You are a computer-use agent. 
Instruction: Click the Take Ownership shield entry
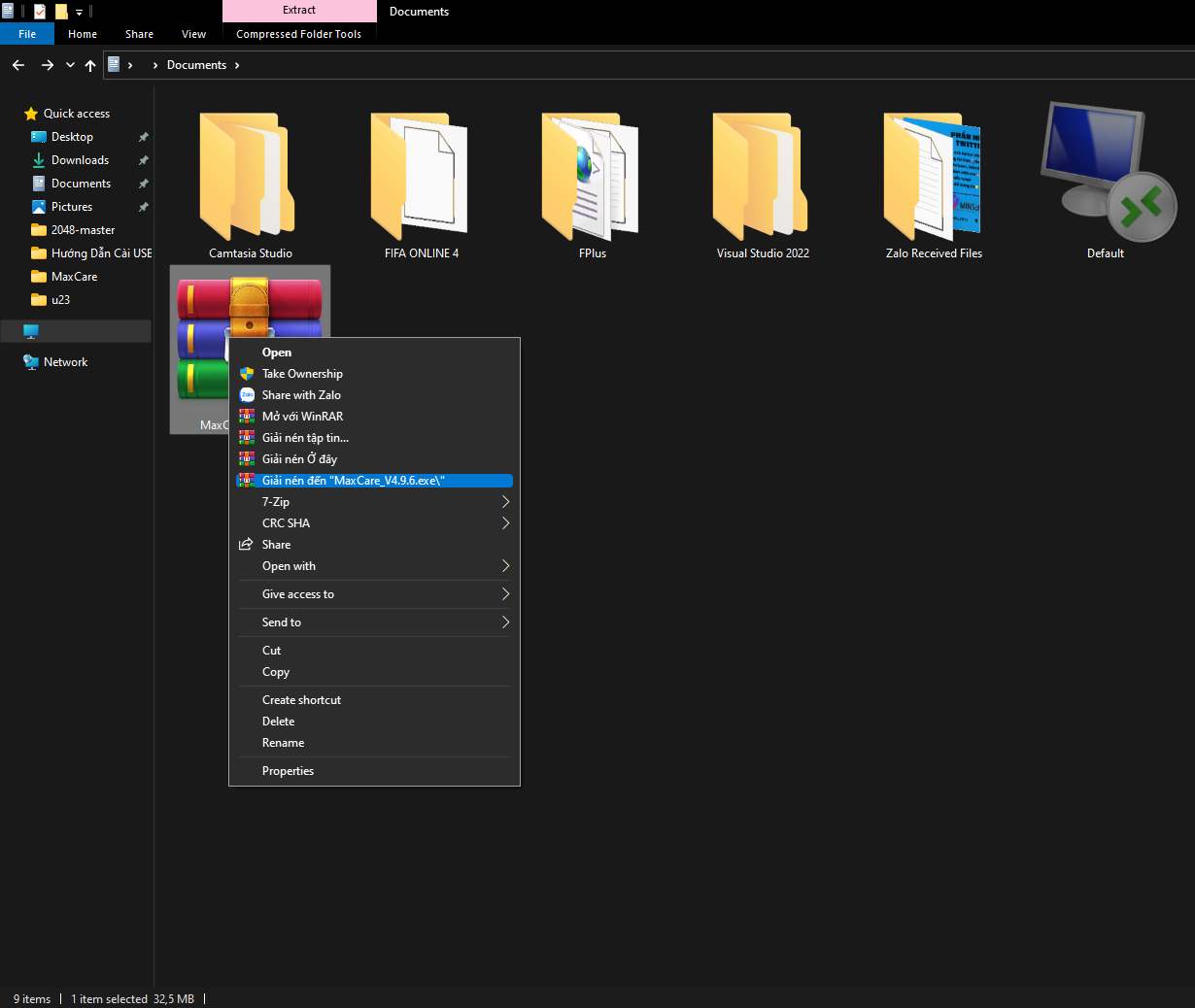pos(302,374)
